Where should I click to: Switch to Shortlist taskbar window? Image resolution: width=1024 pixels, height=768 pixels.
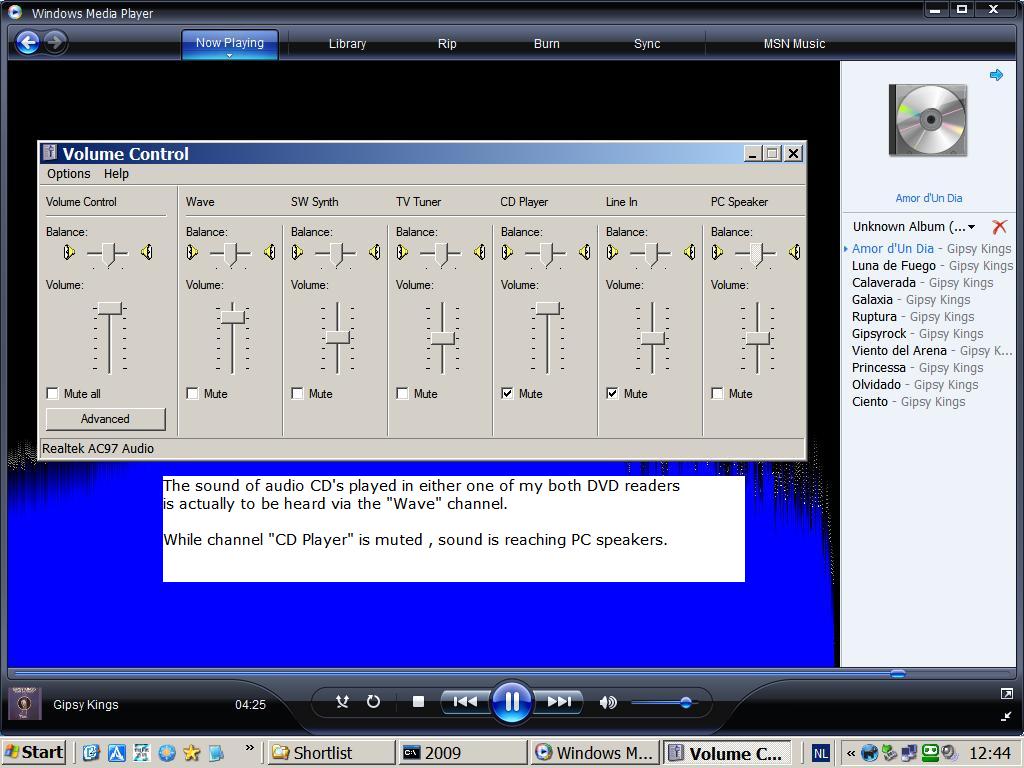[x=331, y=753]
